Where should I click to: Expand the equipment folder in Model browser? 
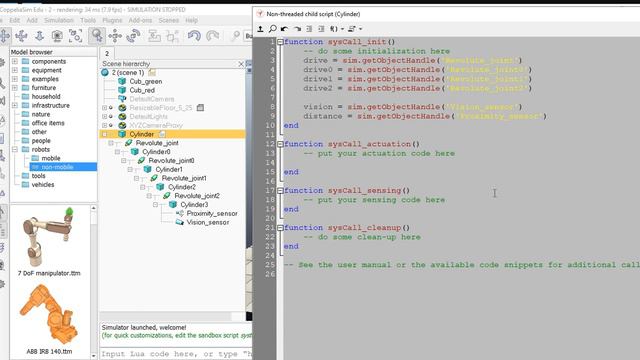click(x=15, y=70)
